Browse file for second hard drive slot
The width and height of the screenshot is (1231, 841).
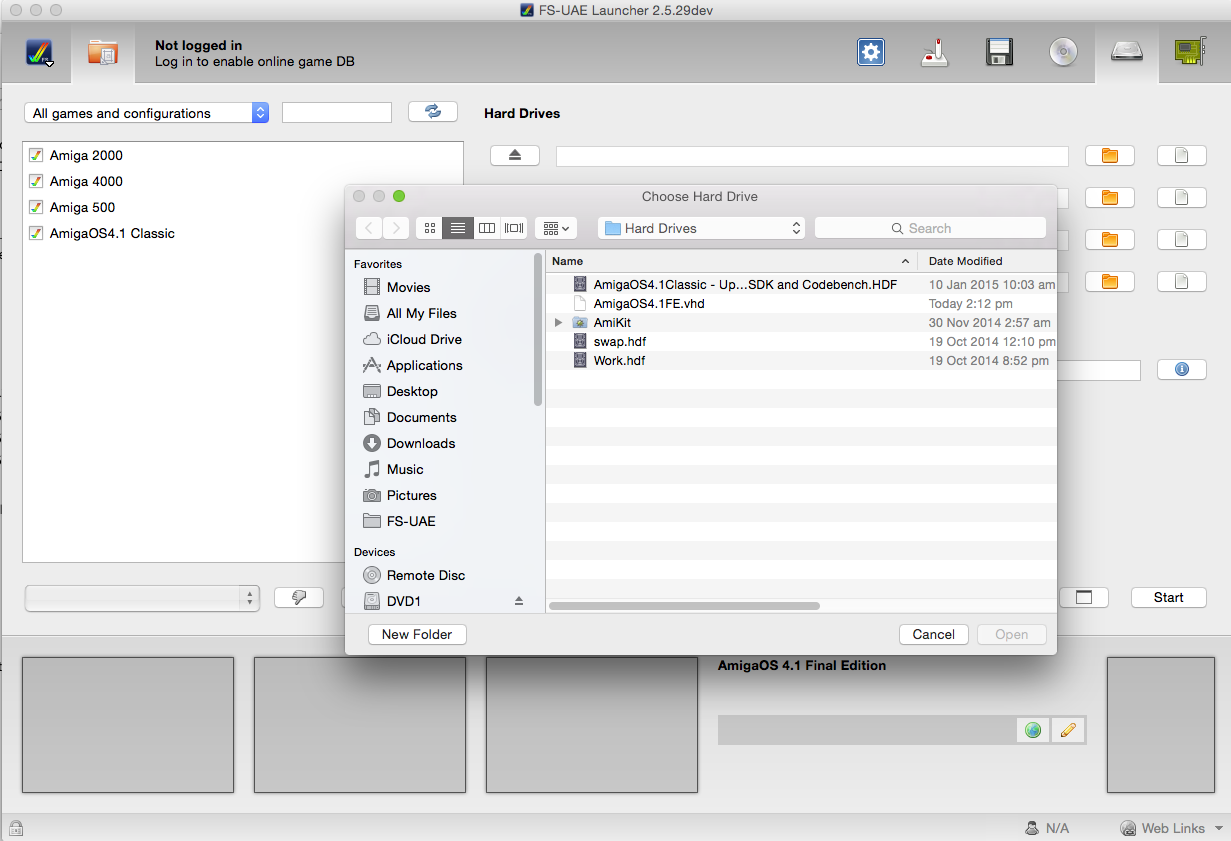point(1181,198)
